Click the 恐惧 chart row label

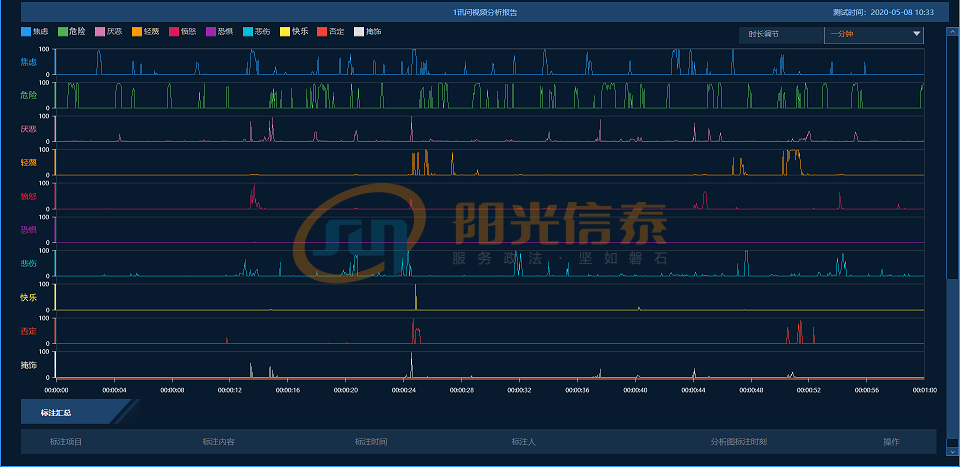coord(29,230)
